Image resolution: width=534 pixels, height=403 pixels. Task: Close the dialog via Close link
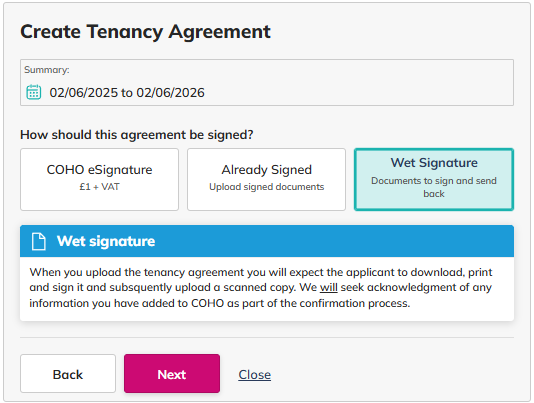254,374
